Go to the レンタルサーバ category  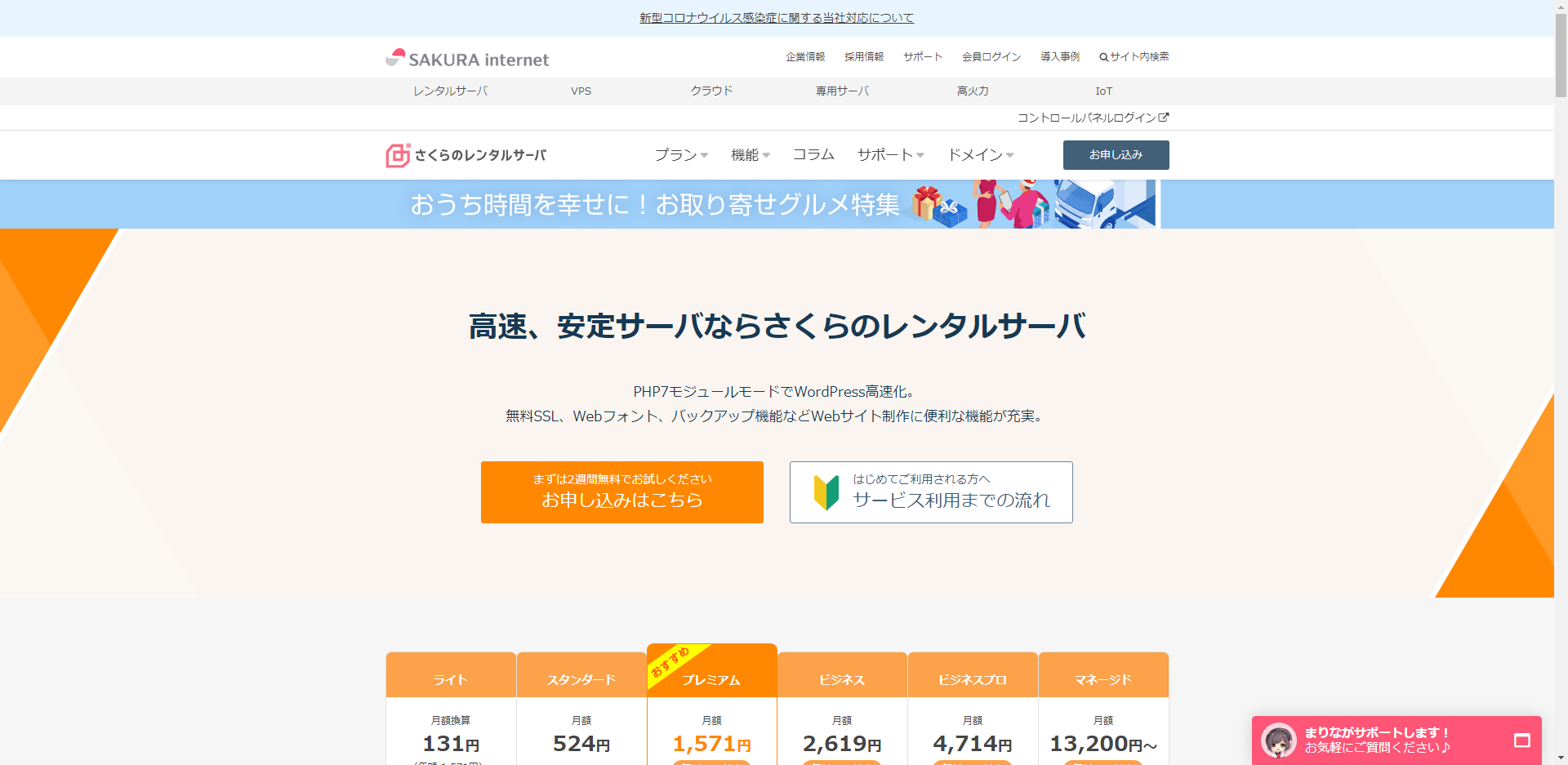click(x=451, y=91)
